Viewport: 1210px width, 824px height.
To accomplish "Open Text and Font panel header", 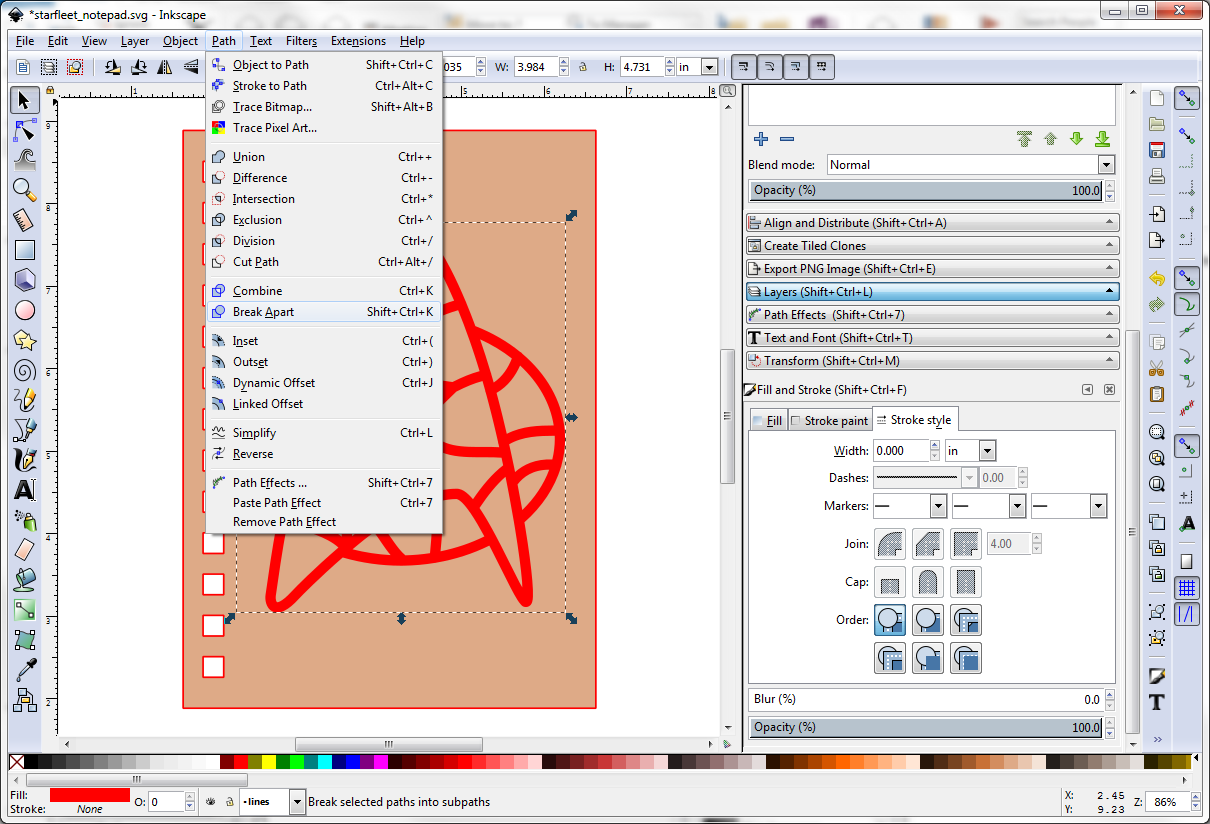I will point(932,338).
